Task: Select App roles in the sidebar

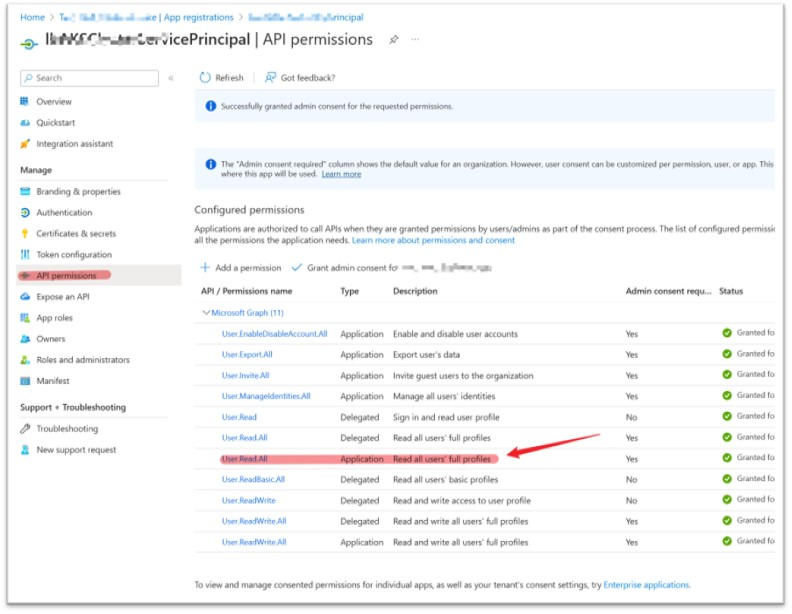Action: [54, 318]
